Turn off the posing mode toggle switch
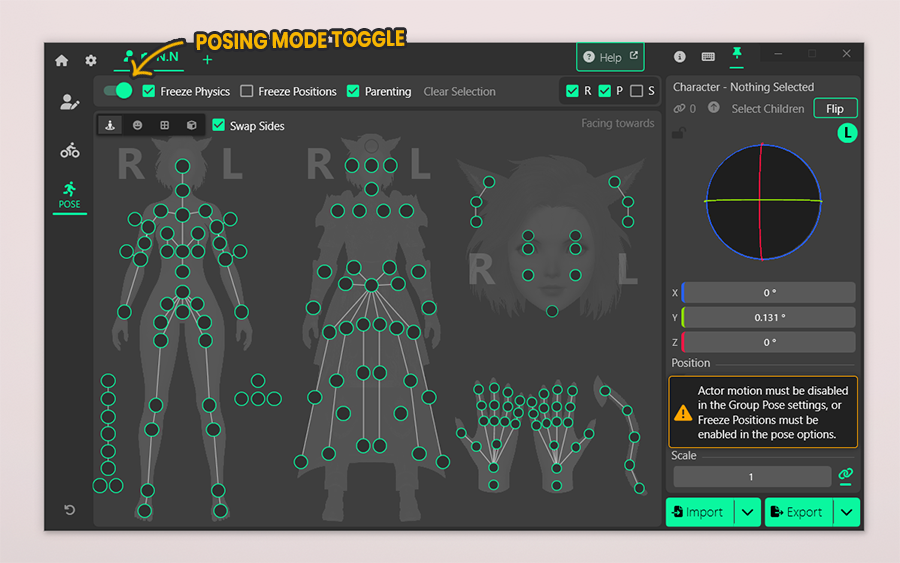Viewport: 900px width, 563px height. [118, 91]
